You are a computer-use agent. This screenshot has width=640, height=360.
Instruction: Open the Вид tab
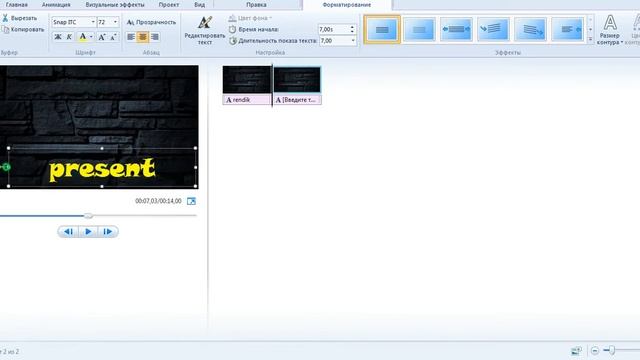click(200, 5)
